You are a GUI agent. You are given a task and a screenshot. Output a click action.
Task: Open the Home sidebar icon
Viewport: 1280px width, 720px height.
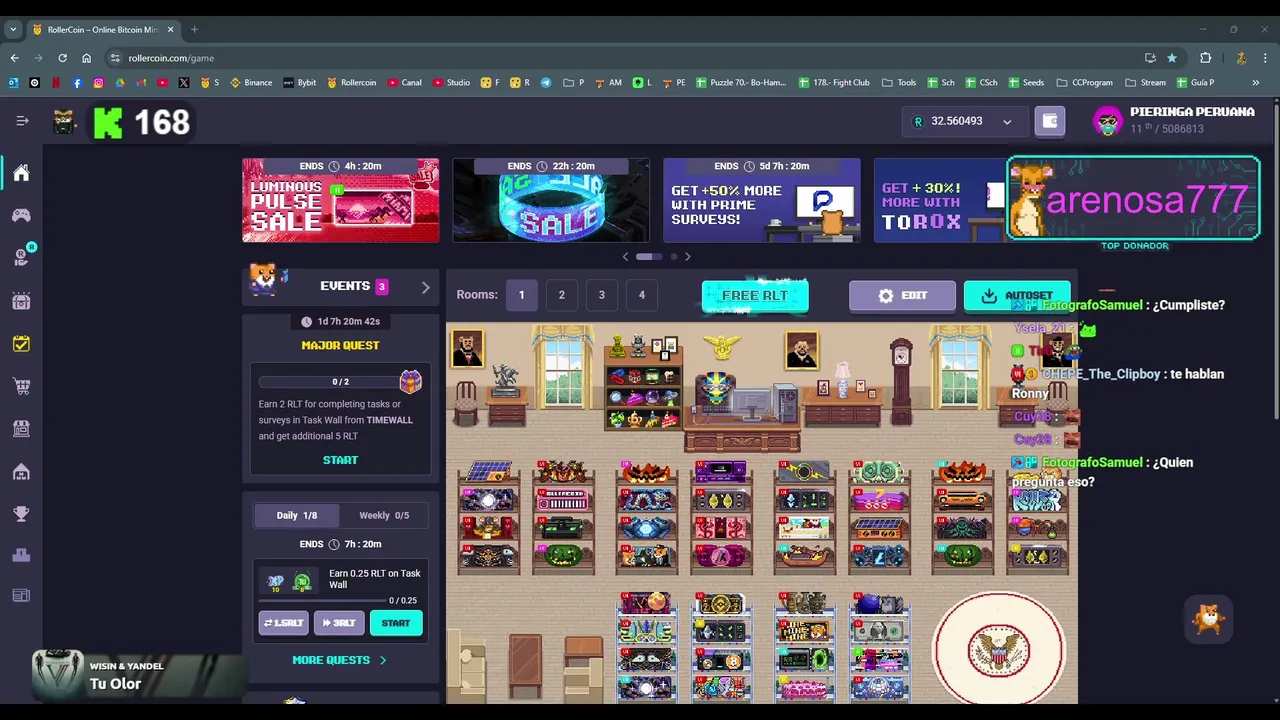[x=21, y=173]
